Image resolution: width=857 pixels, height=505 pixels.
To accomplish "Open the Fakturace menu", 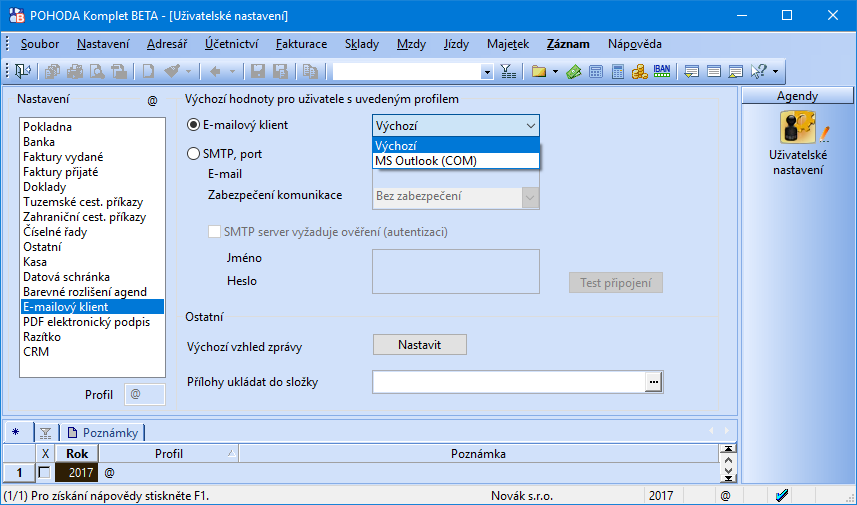I will click(x=301, y=44).
